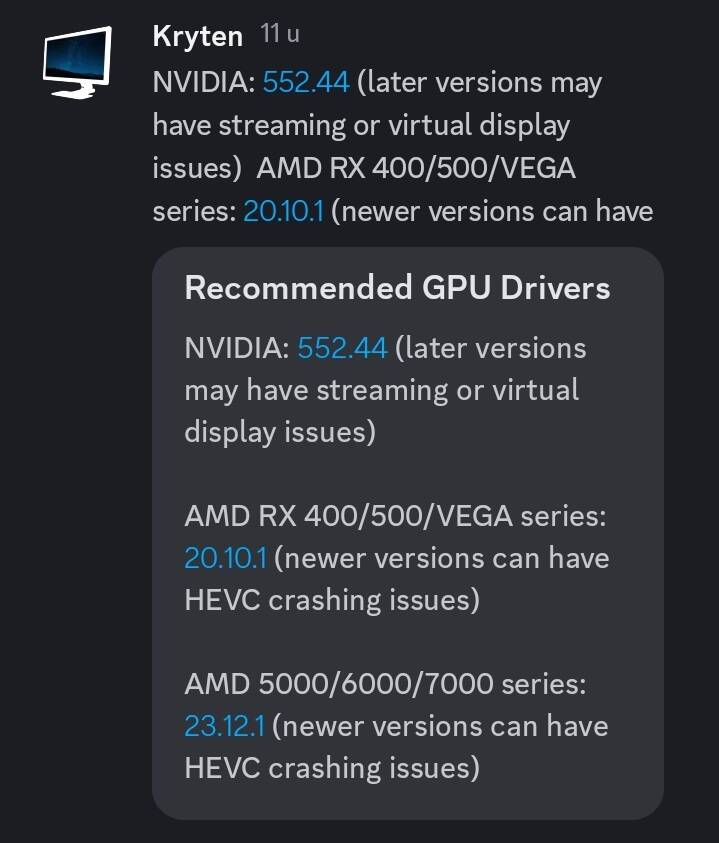Click "have streaming or virtual display" in the message
719x843 pixels.
click(361, 125)
